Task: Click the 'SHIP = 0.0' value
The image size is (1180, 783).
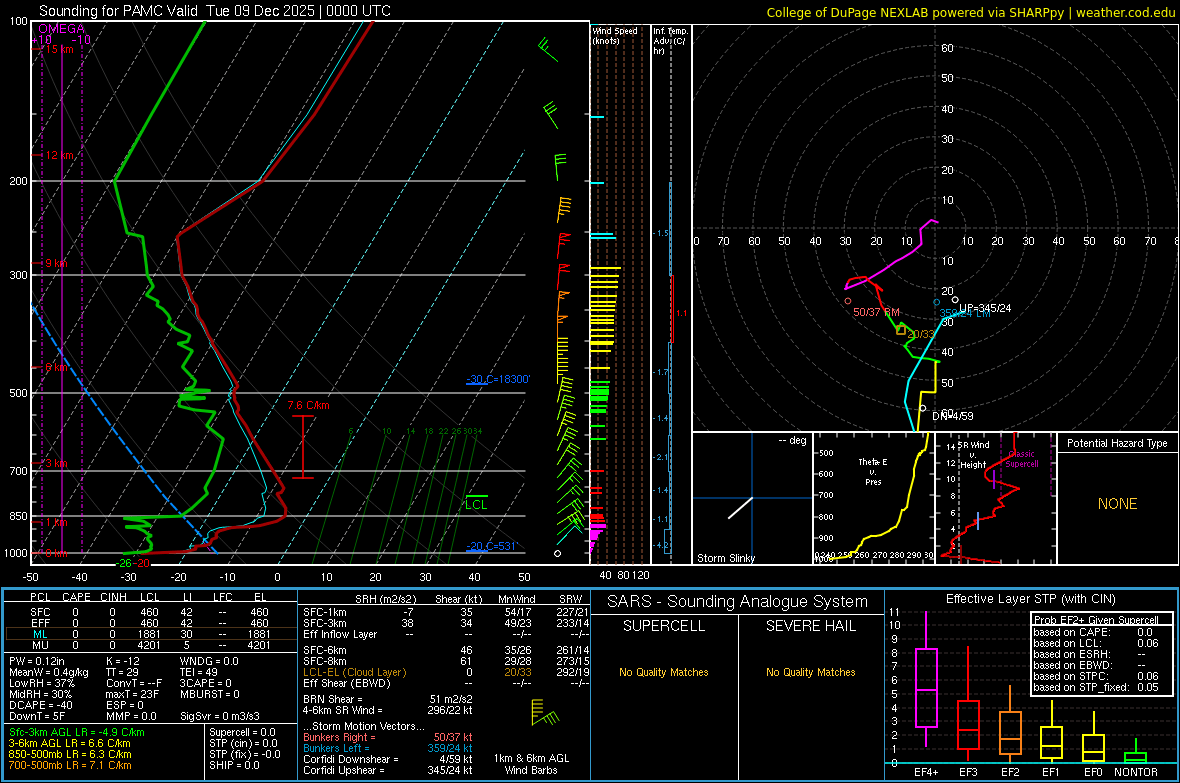Action: [x=234, y=766]
